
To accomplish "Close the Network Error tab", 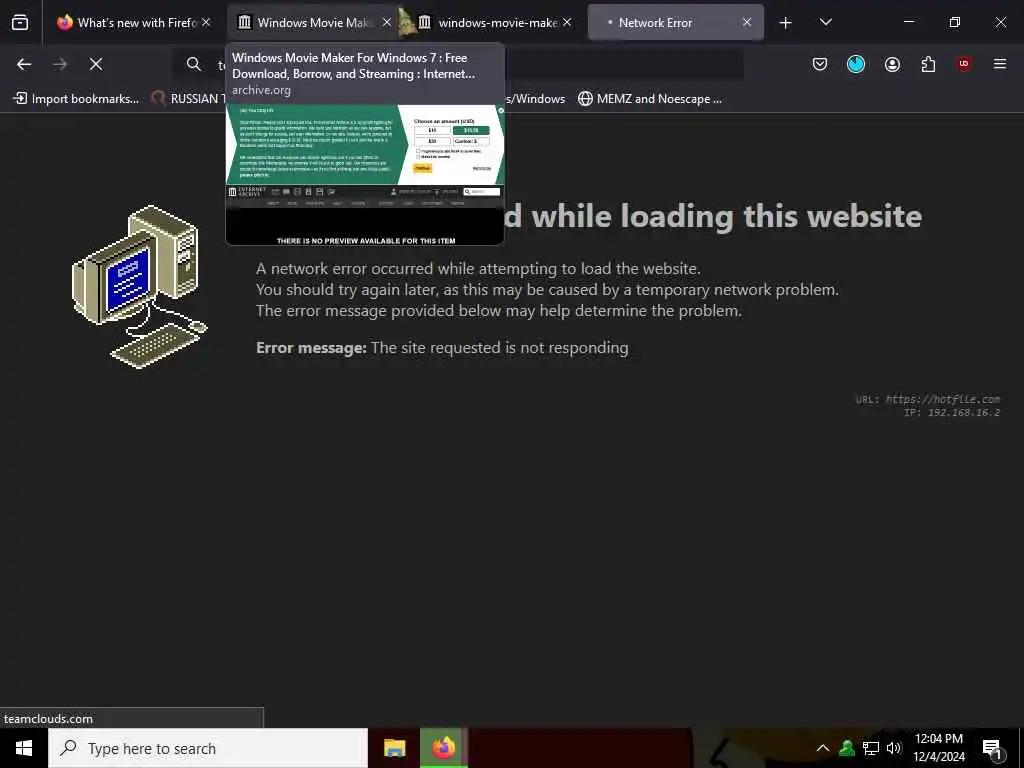I will (746, 22).
